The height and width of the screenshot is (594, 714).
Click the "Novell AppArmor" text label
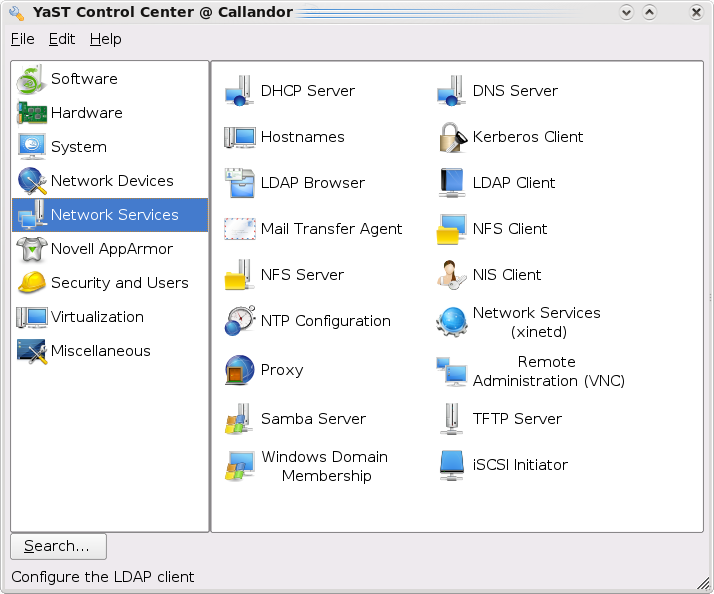[112, 249]
